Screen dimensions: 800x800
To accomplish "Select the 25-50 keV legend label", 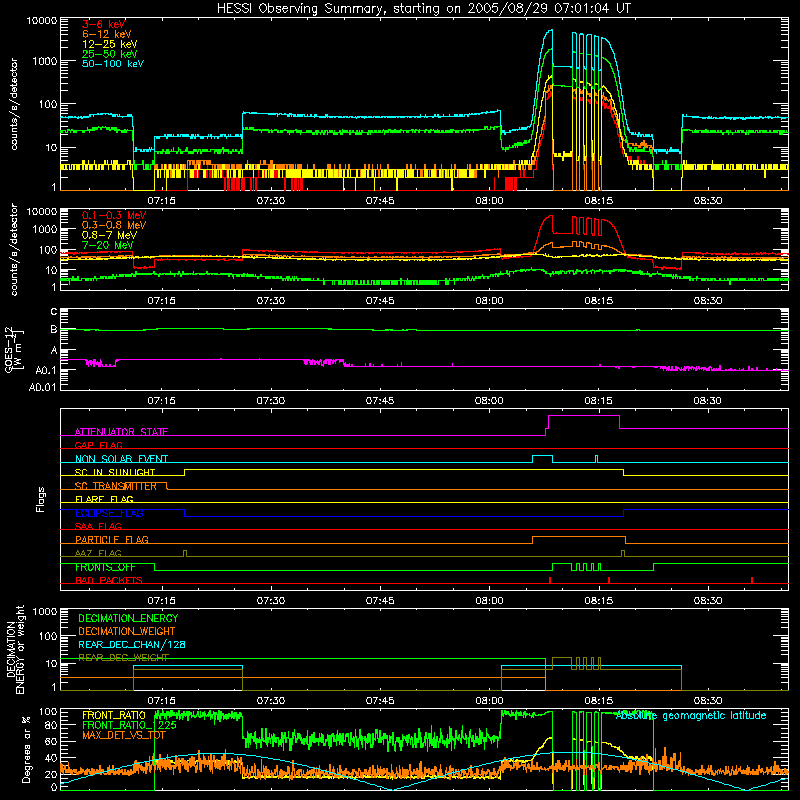I will tap(110, 54).
